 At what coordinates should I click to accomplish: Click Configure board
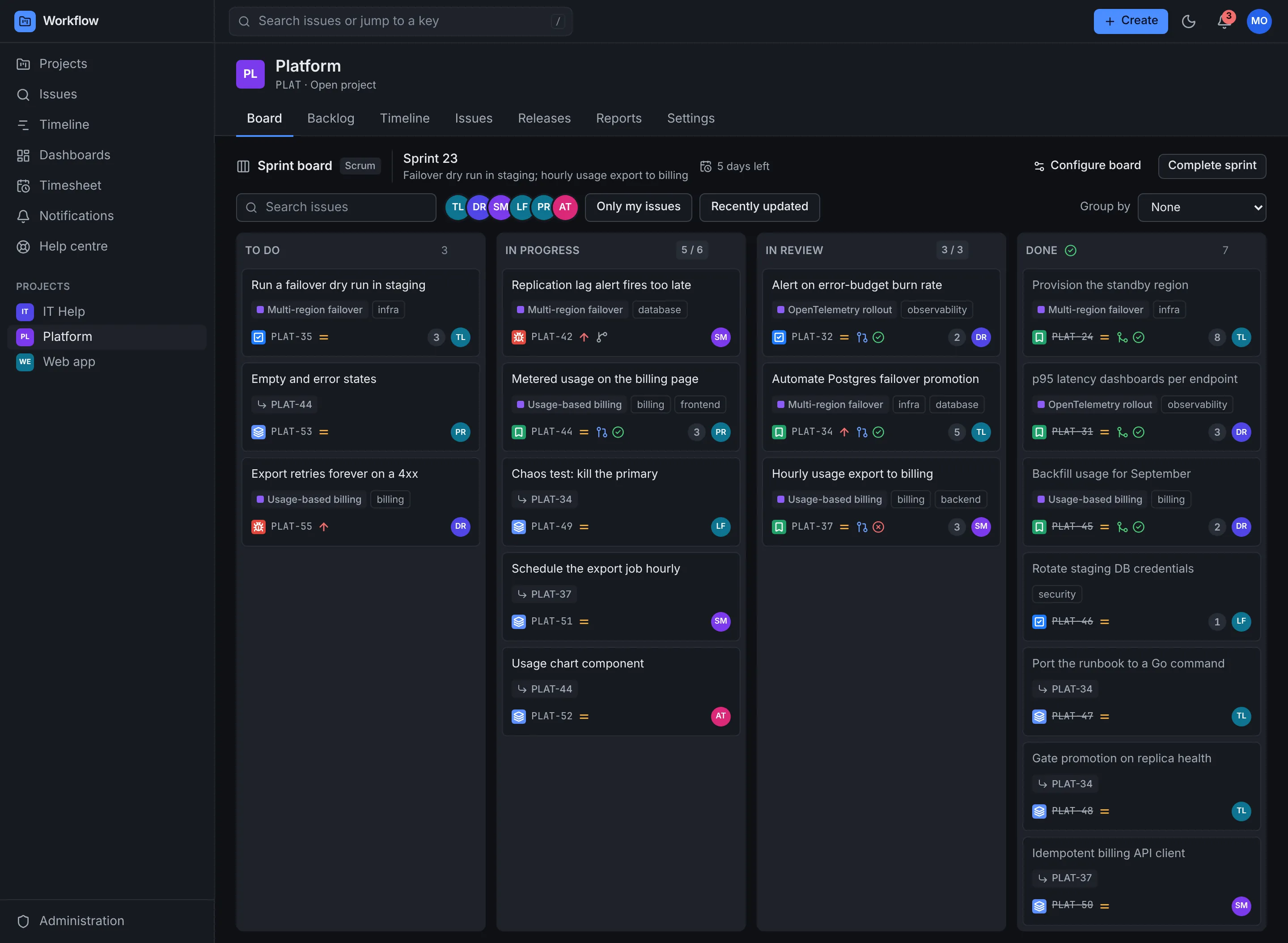tap(1087, 166)
